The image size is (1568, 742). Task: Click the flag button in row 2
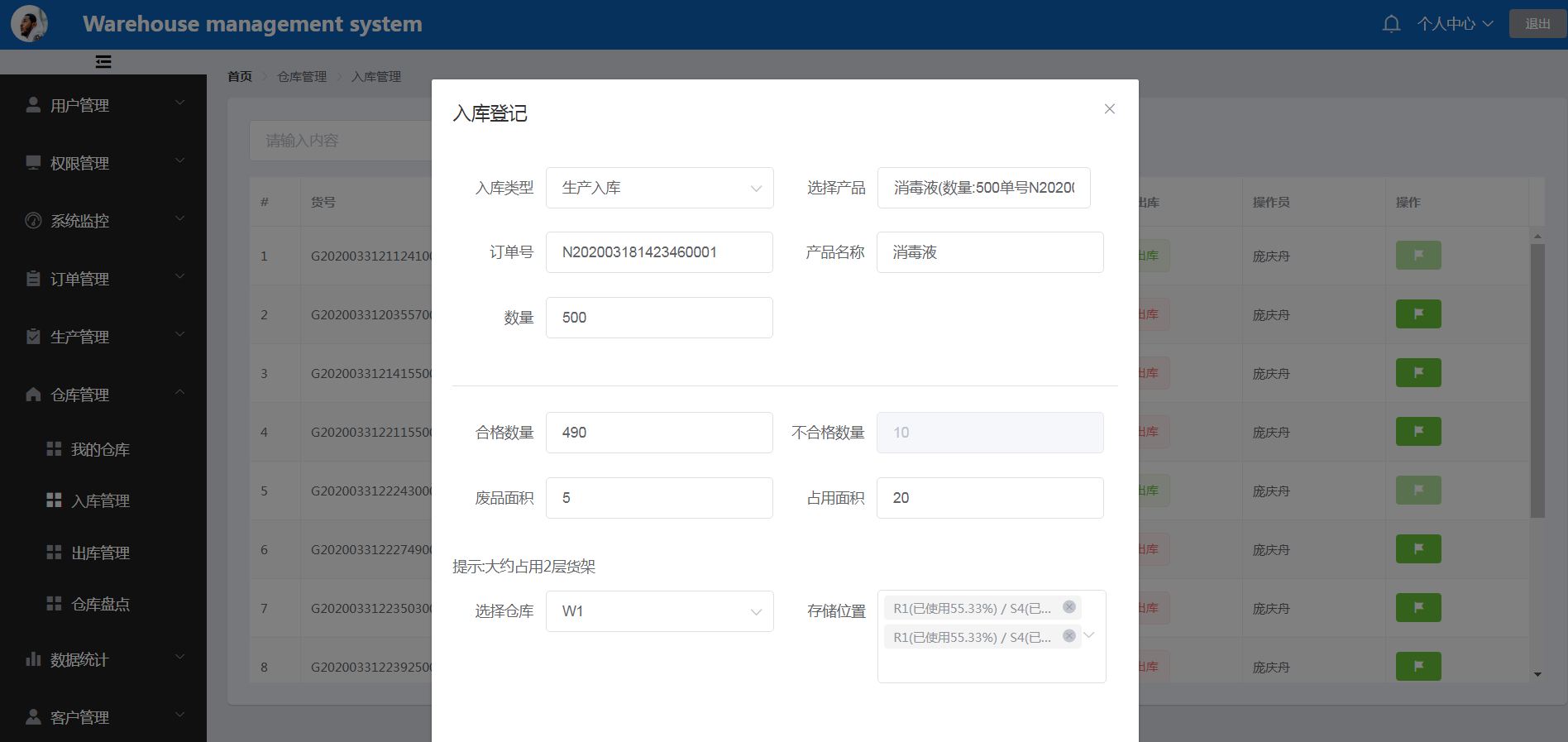tap(1418, 314)
